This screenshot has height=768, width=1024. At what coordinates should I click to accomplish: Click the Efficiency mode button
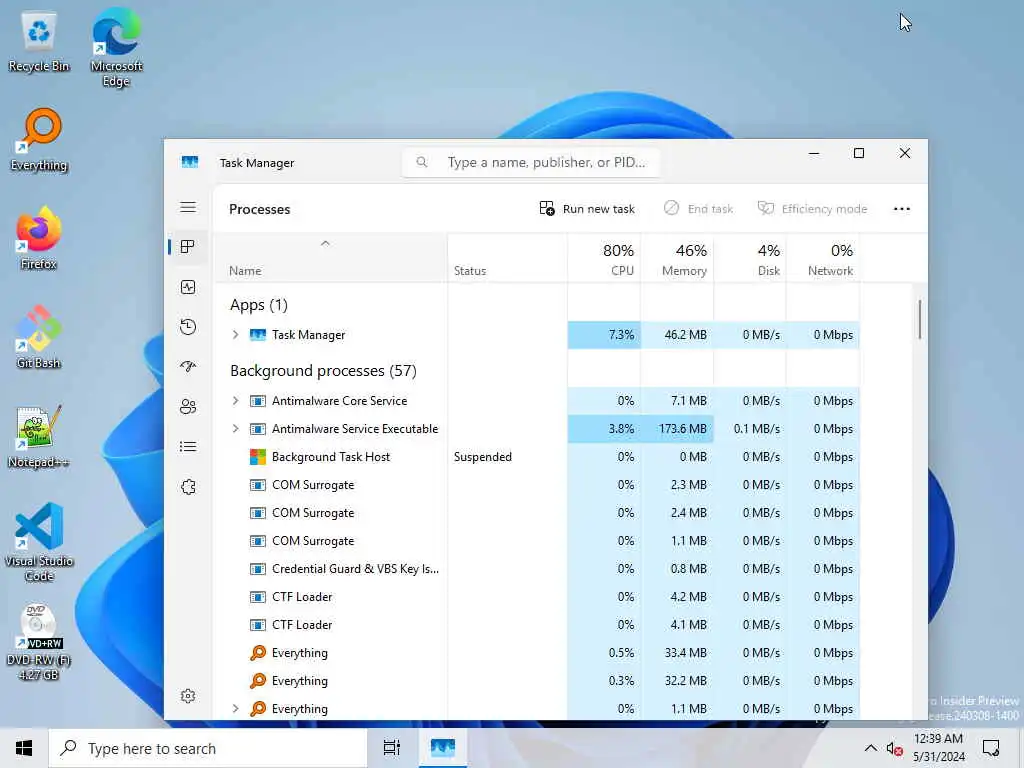[812, 209]
